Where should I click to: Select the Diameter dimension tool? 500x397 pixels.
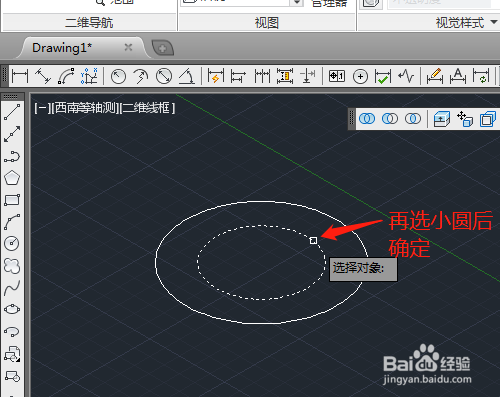[164, 76]
